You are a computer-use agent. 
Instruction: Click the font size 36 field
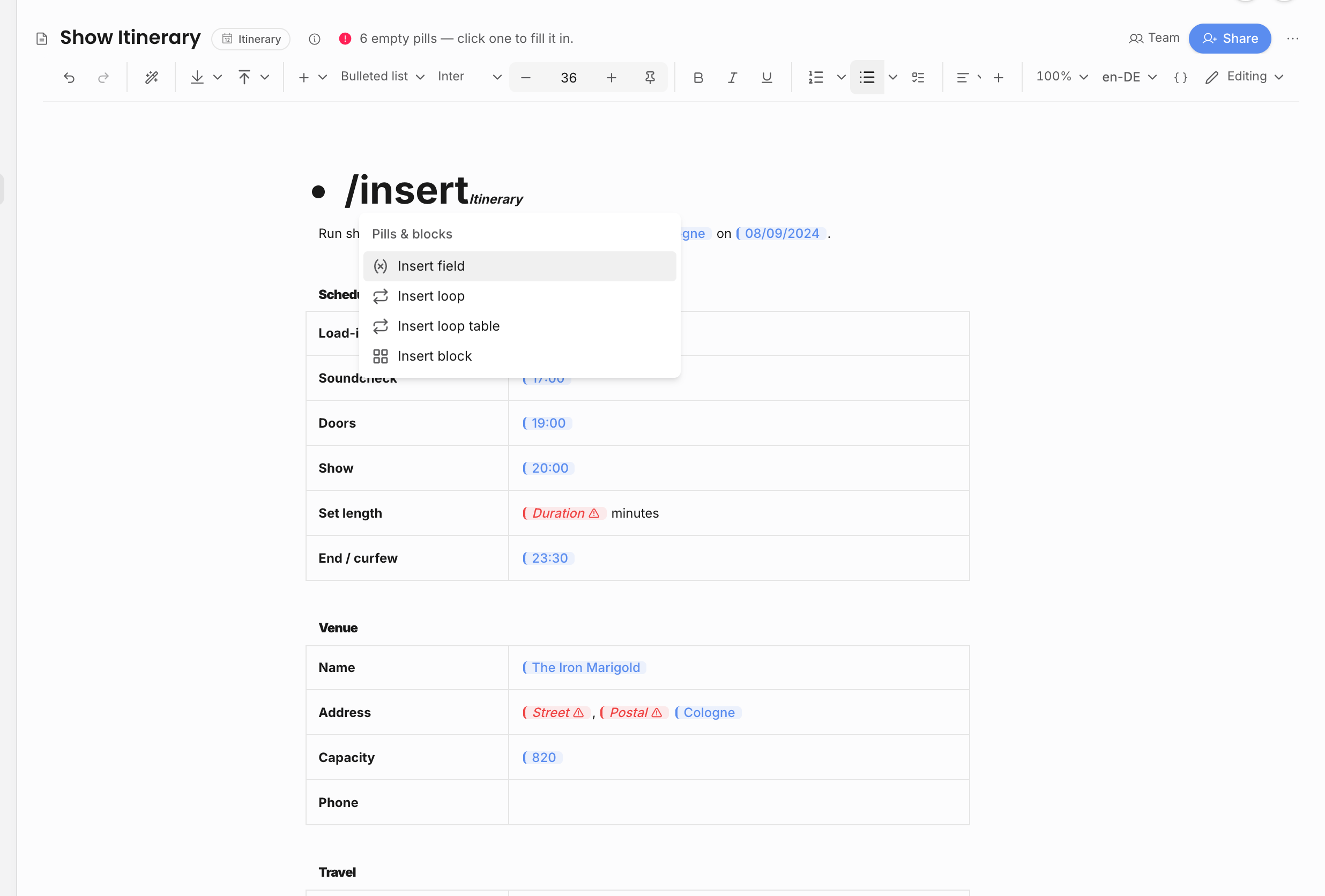coord(568,77)
